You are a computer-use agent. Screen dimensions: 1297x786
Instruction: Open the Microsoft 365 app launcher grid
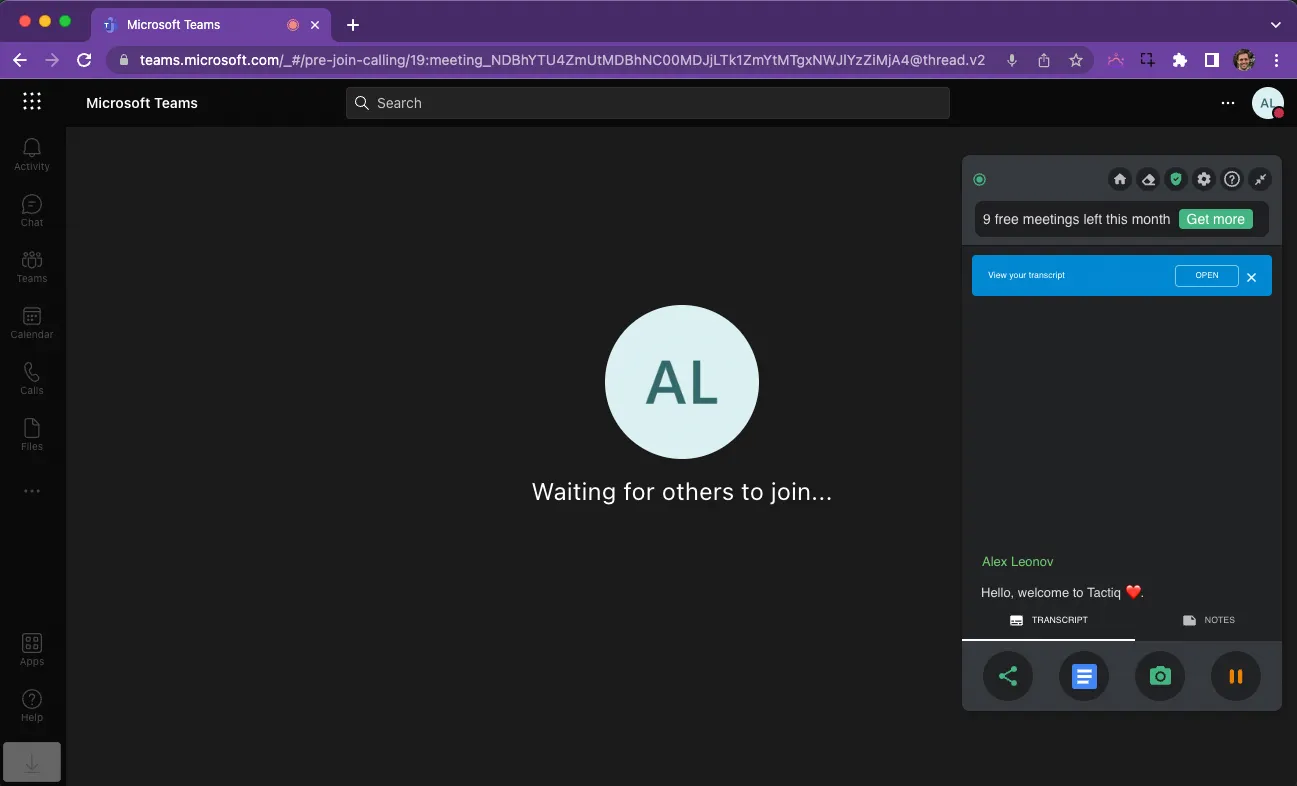[x=32, y=102]
